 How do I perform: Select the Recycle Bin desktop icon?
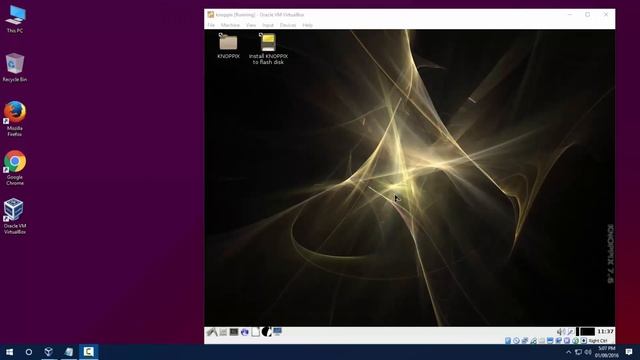[x=15, y=67]
